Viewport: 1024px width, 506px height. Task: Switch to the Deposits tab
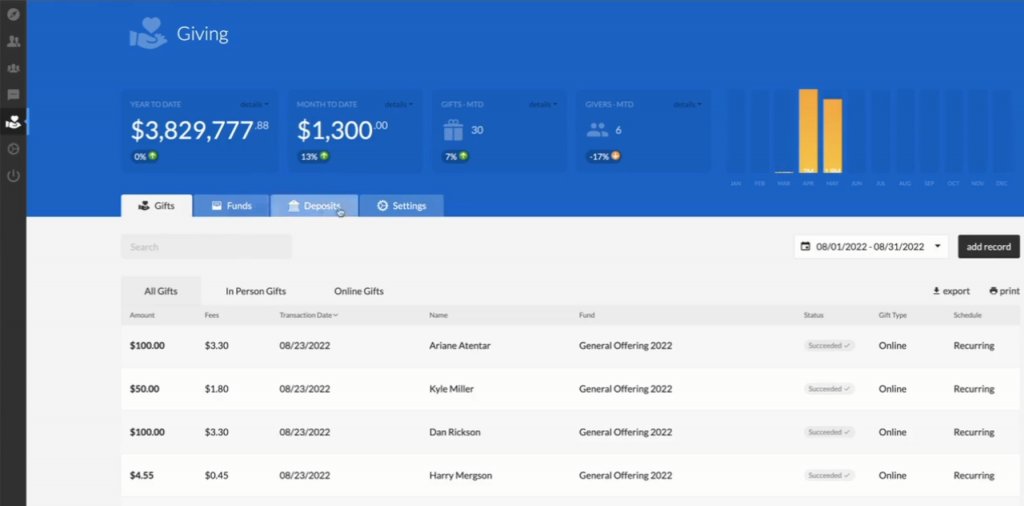(314, 206)
